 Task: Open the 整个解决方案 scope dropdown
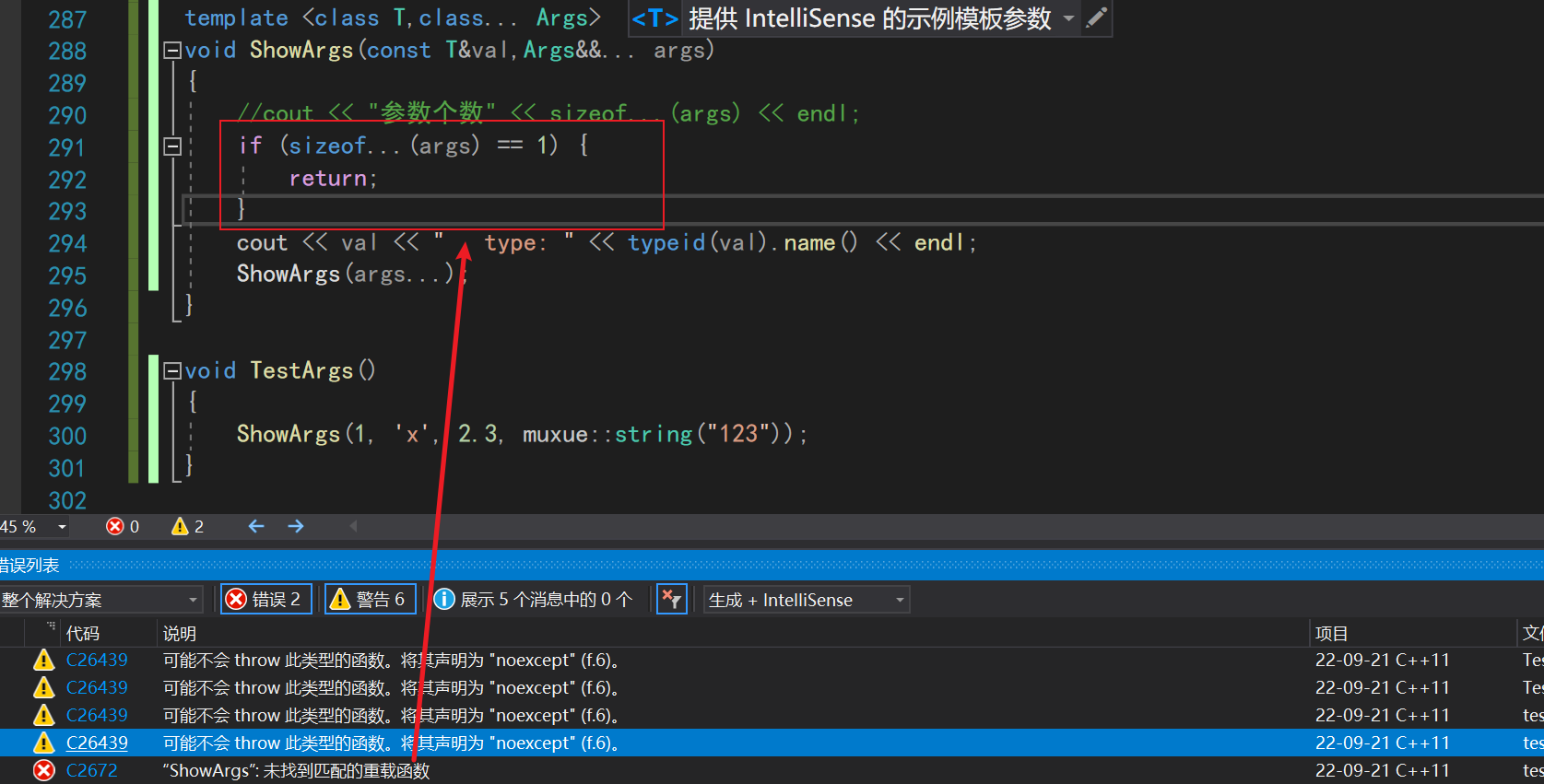[101, 600]
